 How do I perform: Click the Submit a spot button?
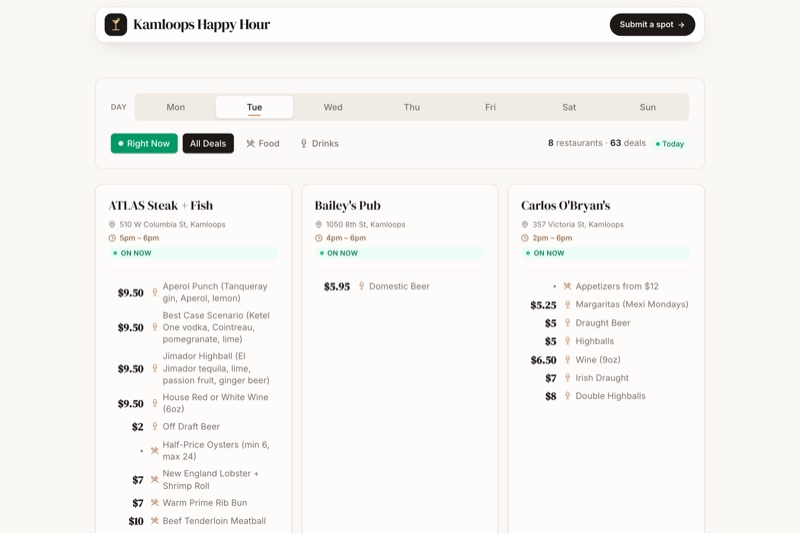click(652, 24)
